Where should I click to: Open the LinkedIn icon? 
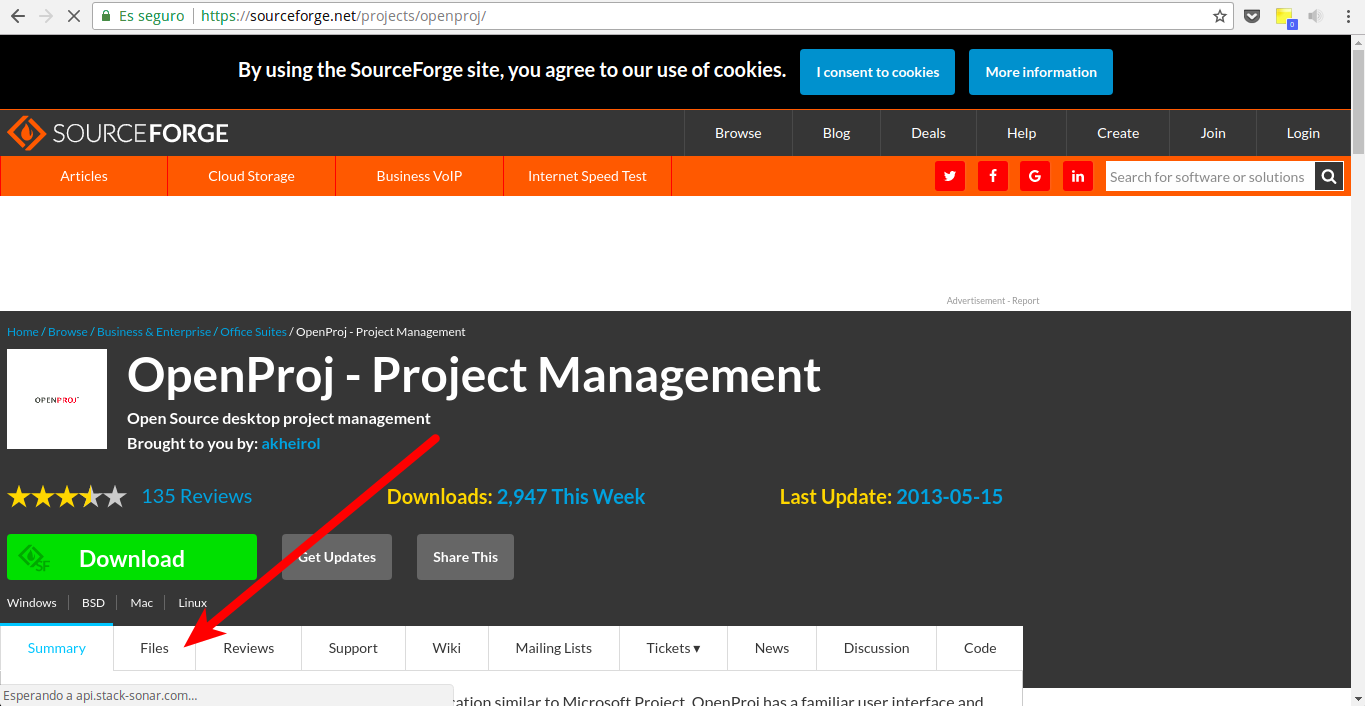pyautogui.click(x=1078, y=176)
